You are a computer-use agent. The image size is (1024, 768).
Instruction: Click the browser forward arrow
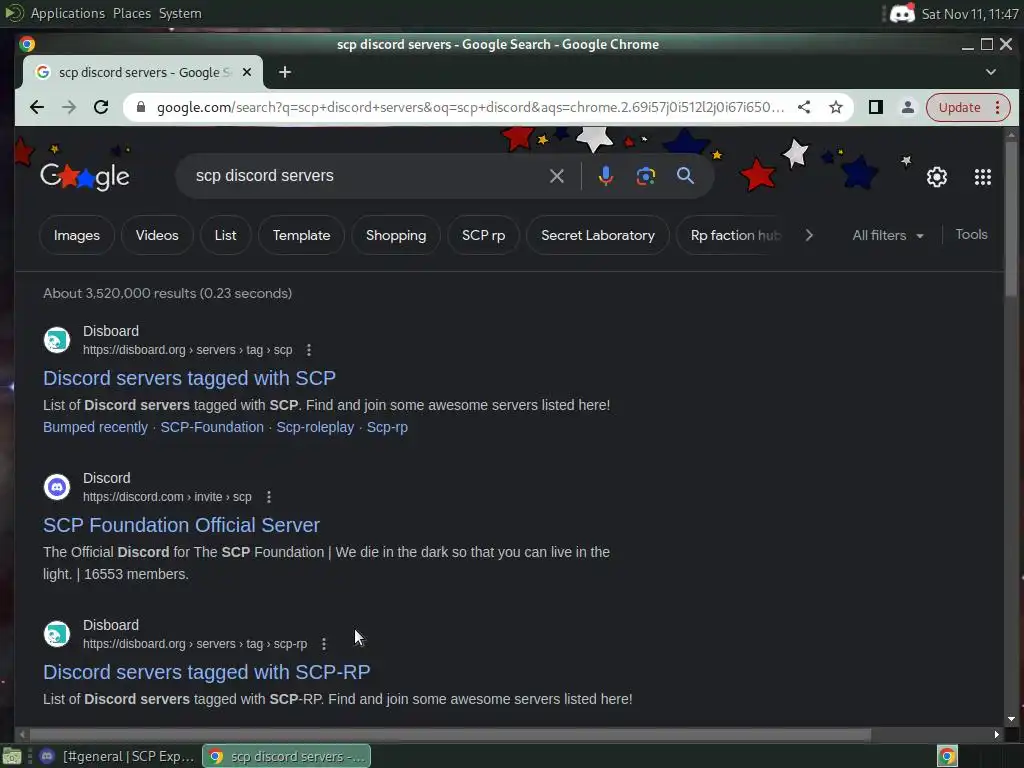[69, 107]
